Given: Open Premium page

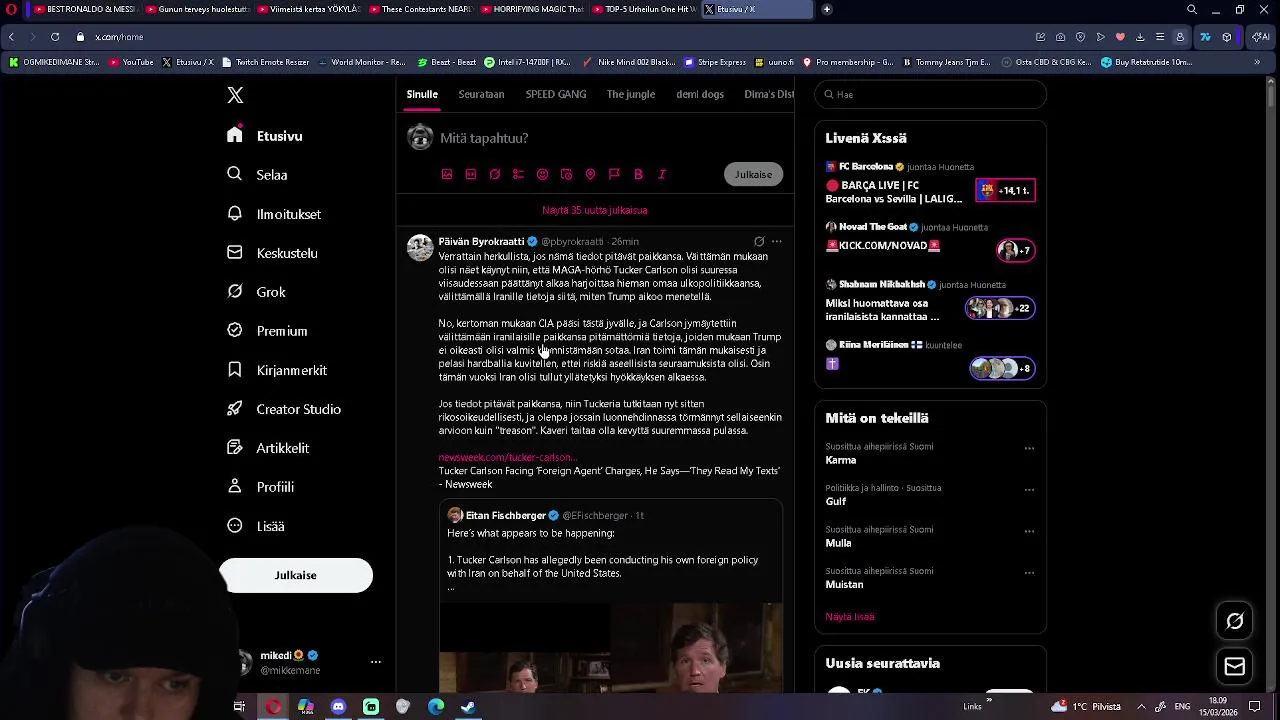Looking at the screenshot, I should point(267,331).
